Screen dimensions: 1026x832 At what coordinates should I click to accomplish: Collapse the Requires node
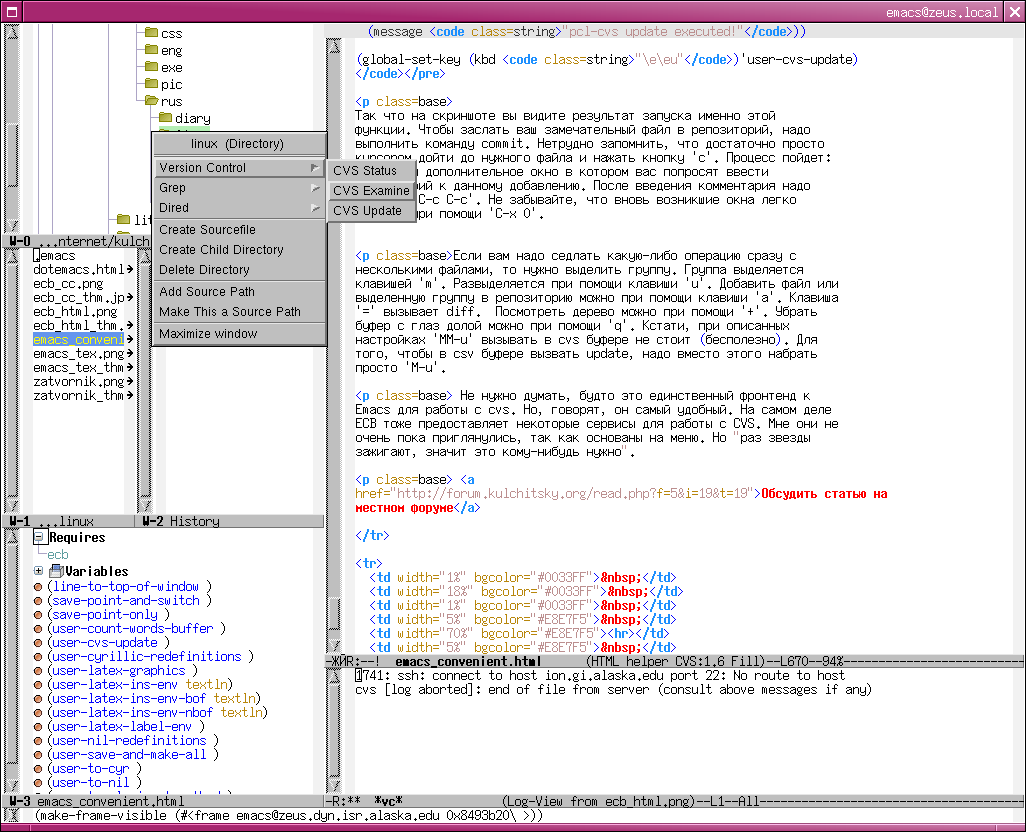[39, 538]
